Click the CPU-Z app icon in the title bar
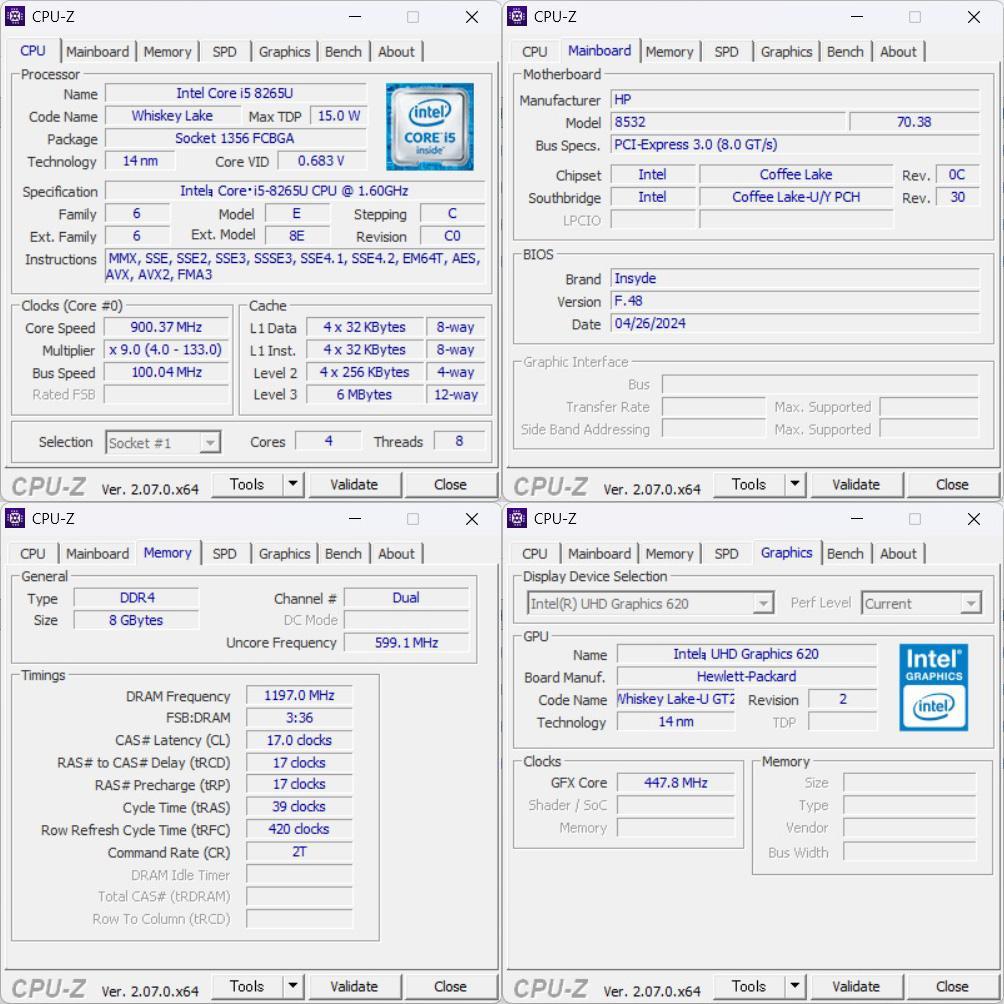 click(16, 17)
